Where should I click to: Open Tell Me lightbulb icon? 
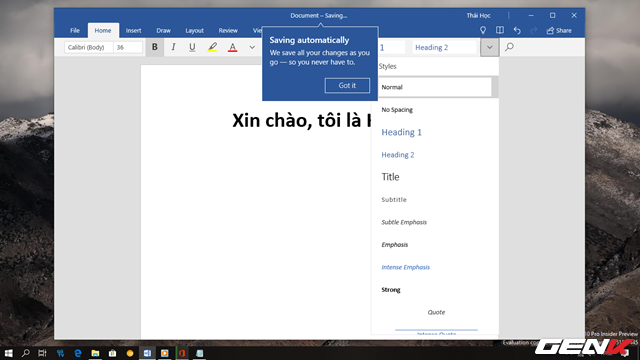point(483,30)
